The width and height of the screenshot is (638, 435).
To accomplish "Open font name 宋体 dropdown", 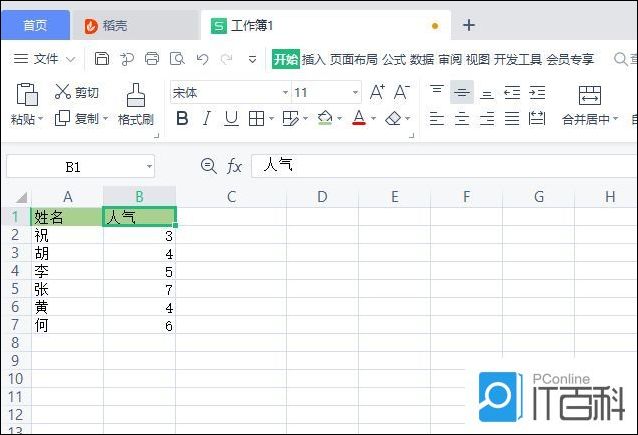I will tap(285, 92).
